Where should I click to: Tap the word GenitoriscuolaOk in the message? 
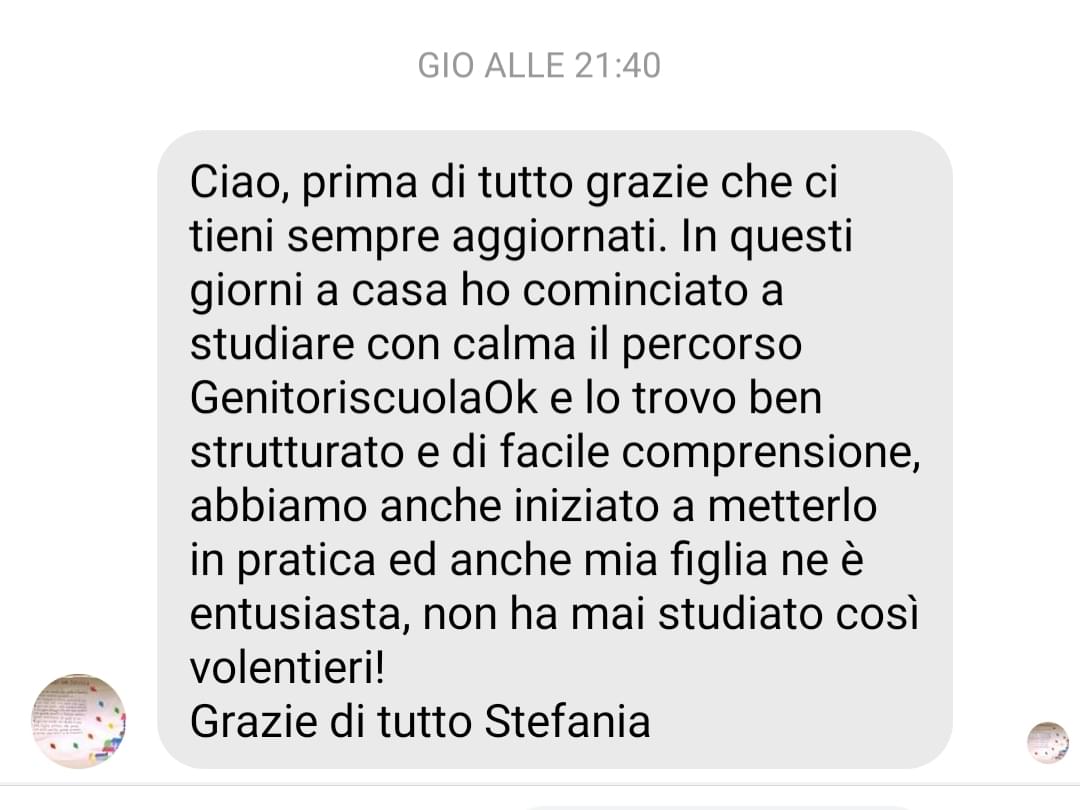click(364, 398)
